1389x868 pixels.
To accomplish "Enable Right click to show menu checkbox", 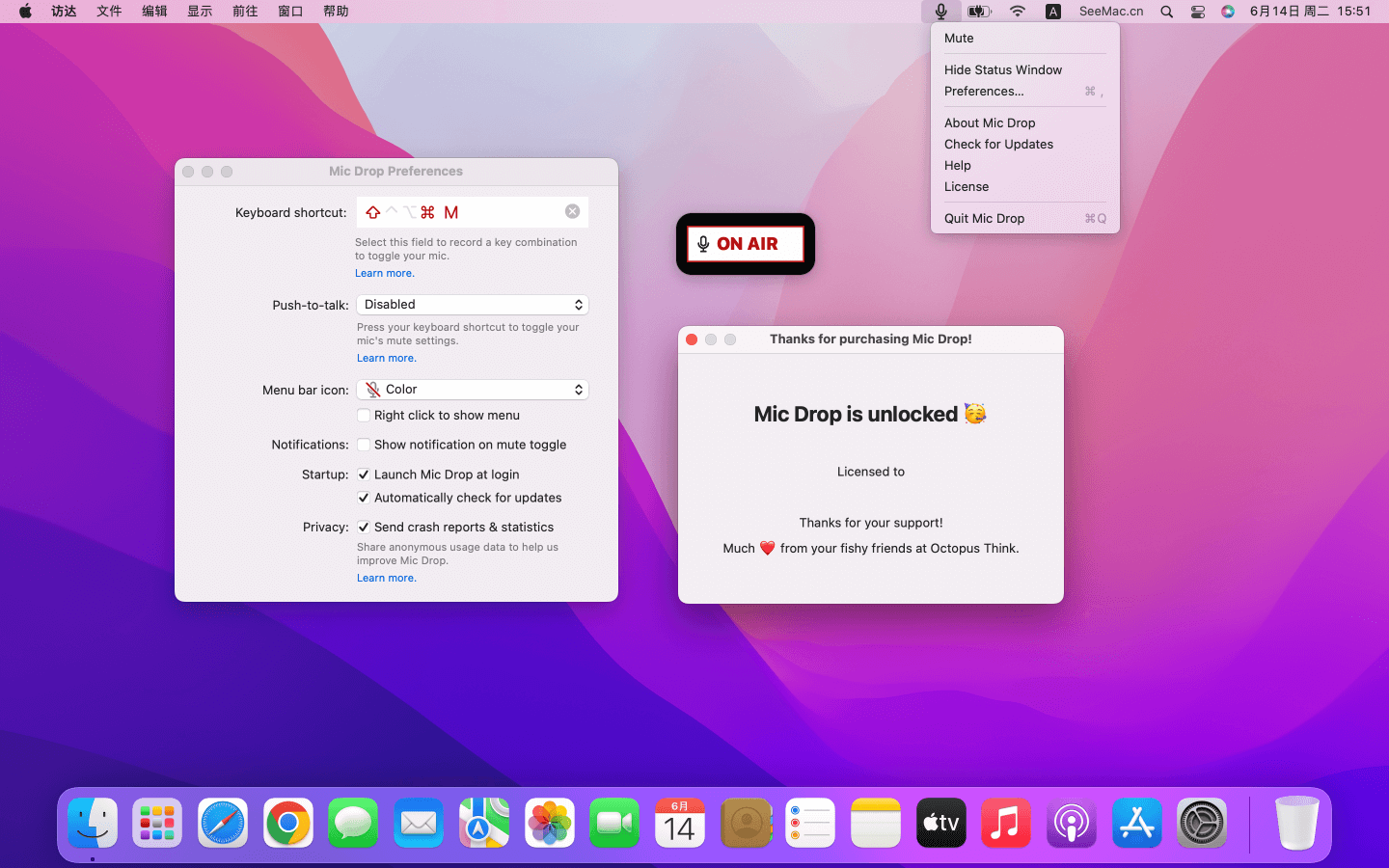I will [x=364, y=416].
